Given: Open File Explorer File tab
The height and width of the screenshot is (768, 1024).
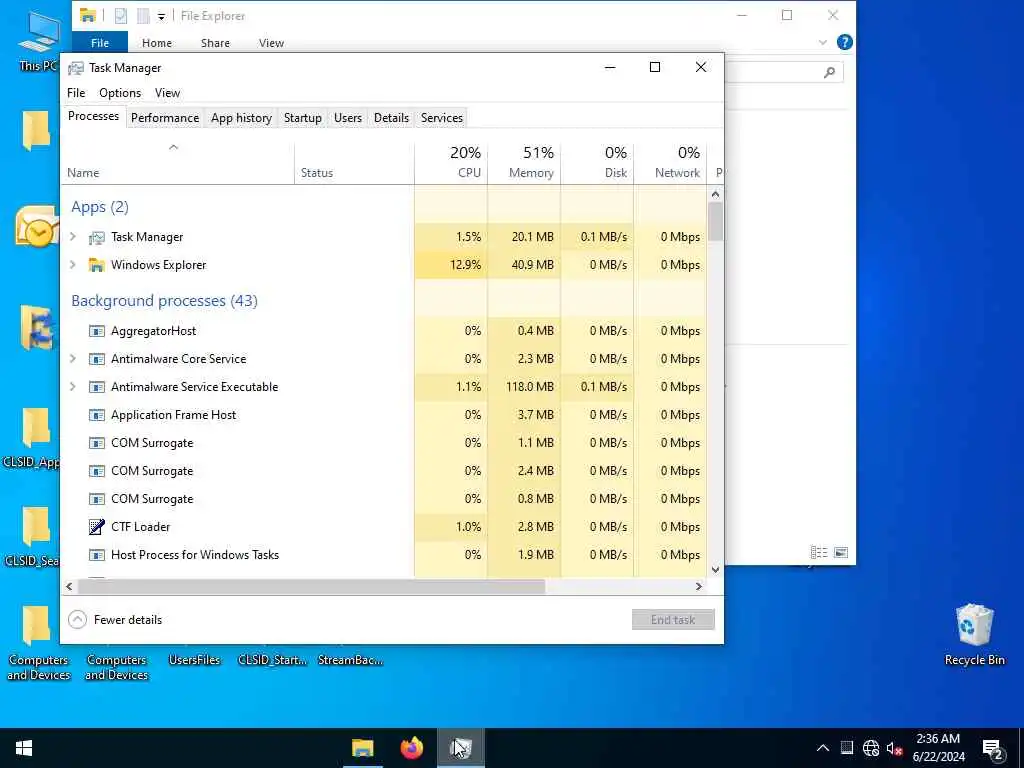Looking at the screenshot, I should (100, 43).
